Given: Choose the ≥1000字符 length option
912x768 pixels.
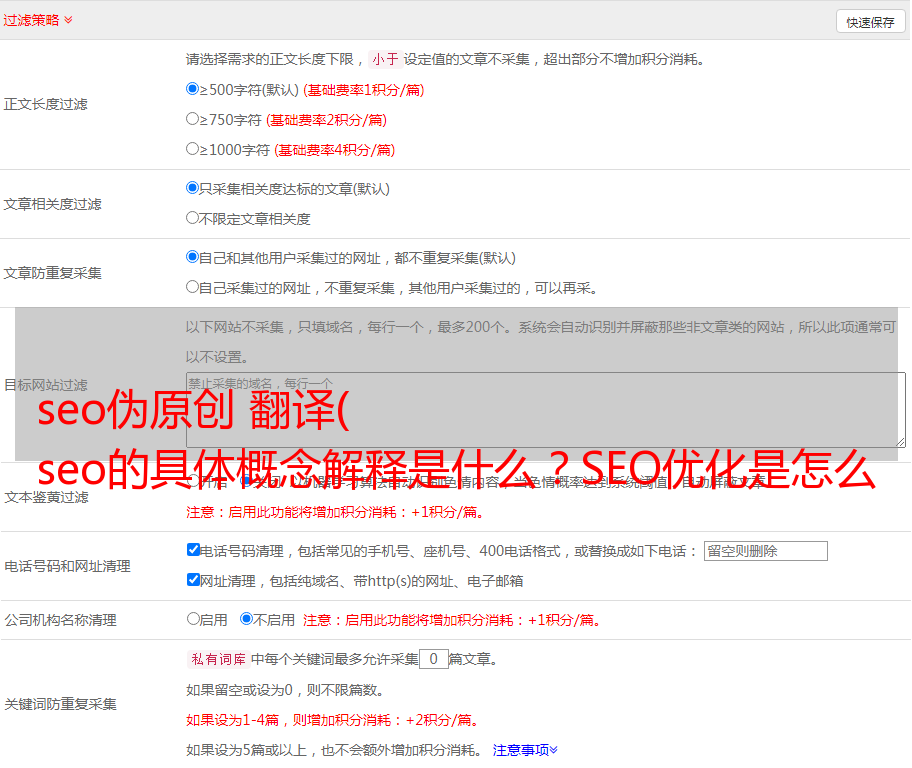Looking at the screenshot, I should tap(193, 149).
